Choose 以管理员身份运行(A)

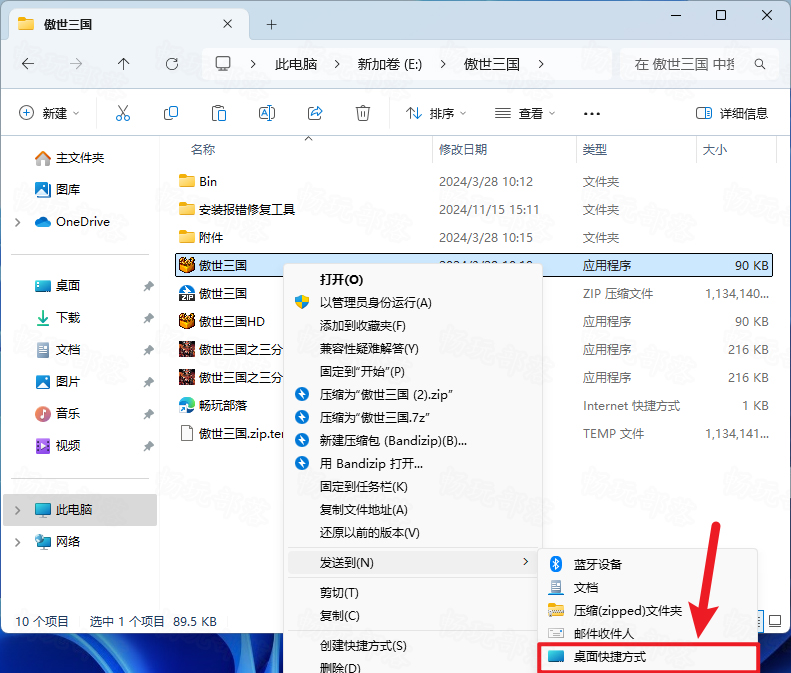point(414,303)
